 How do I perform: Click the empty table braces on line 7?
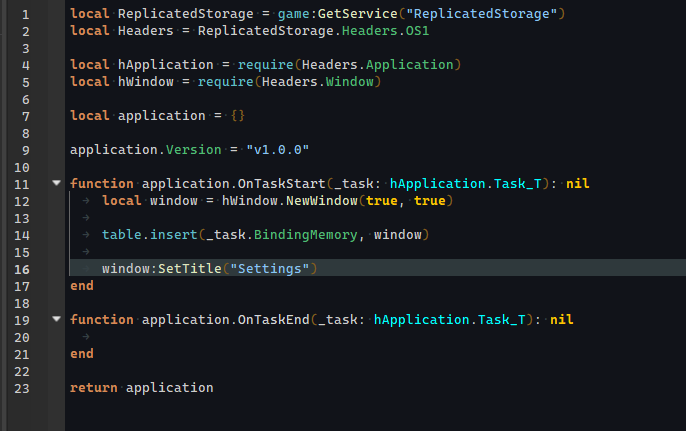(237, 116)
